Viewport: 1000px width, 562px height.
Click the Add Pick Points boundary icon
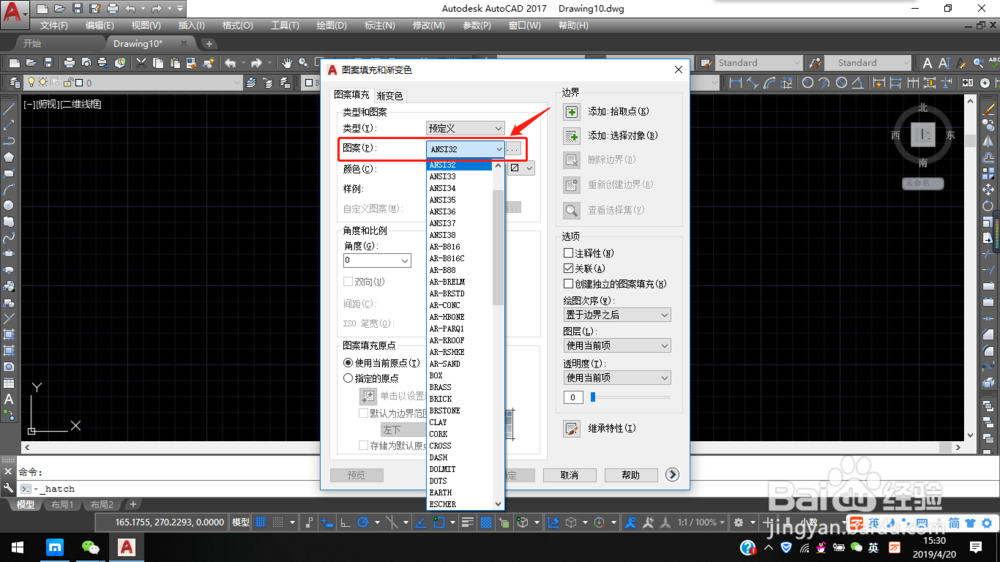click(x=571, y=112)
